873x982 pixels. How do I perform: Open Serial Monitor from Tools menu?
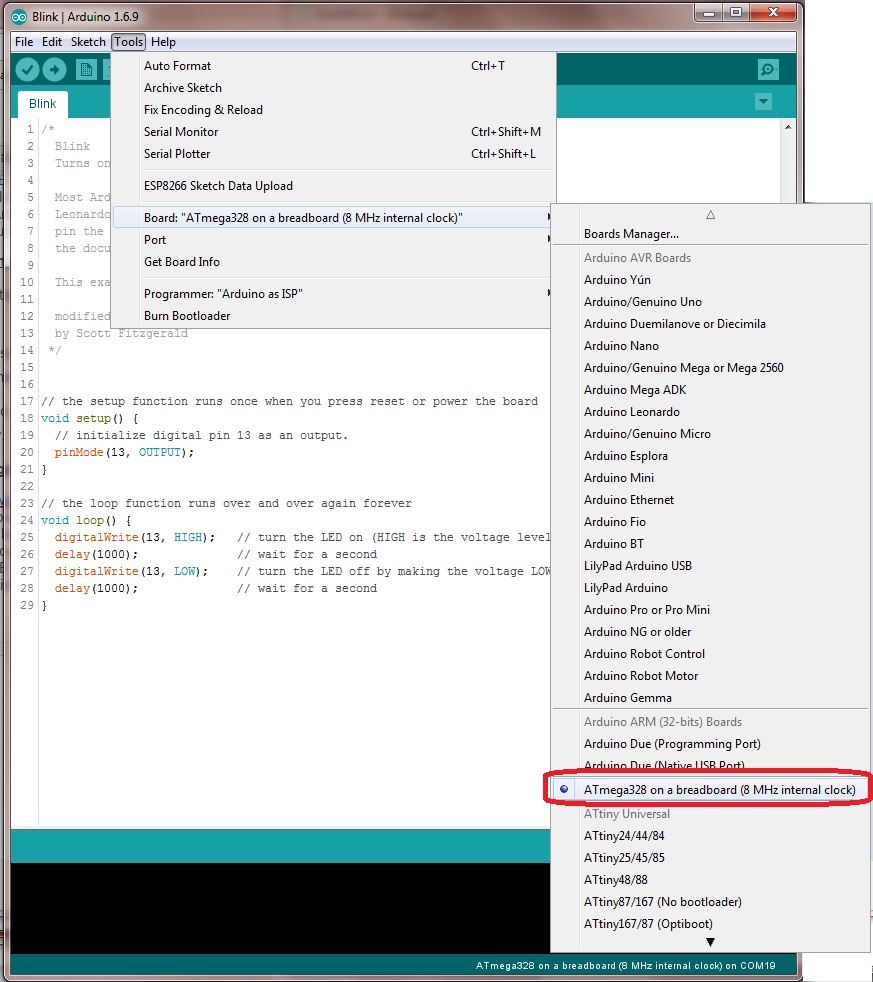click(333, 132)
